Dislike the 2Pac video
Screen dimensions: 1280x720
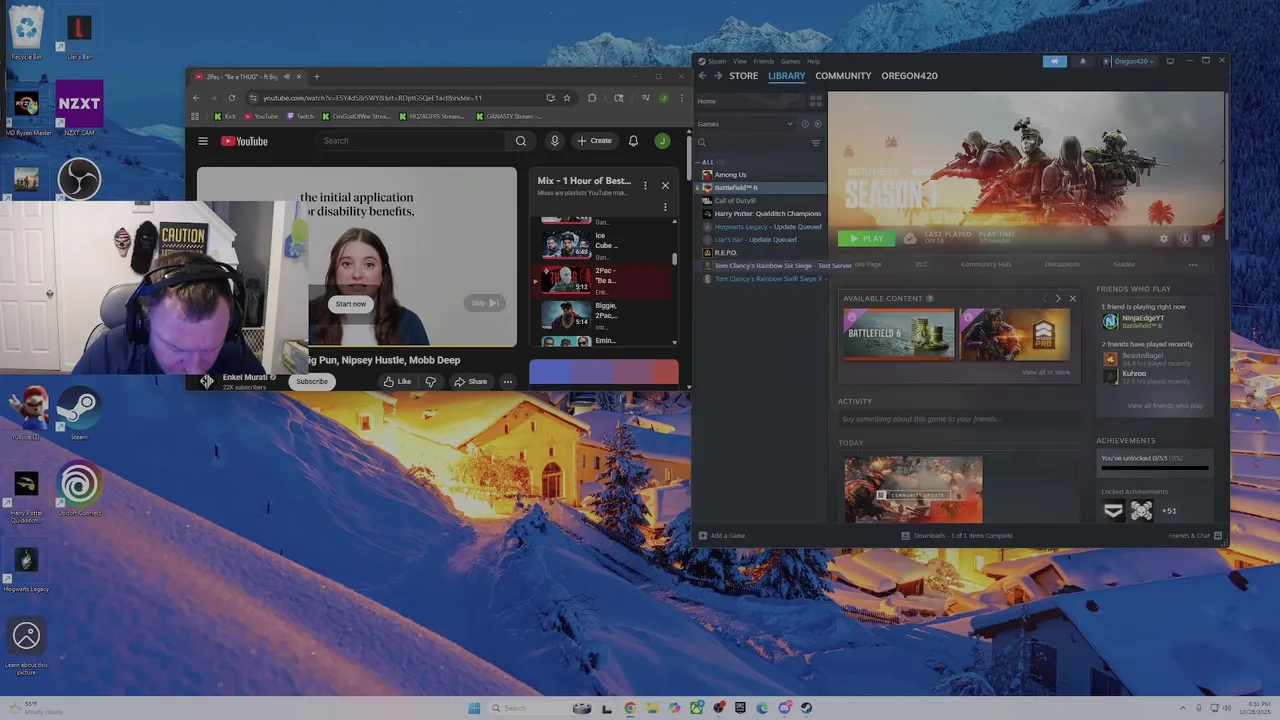[431, 381]
